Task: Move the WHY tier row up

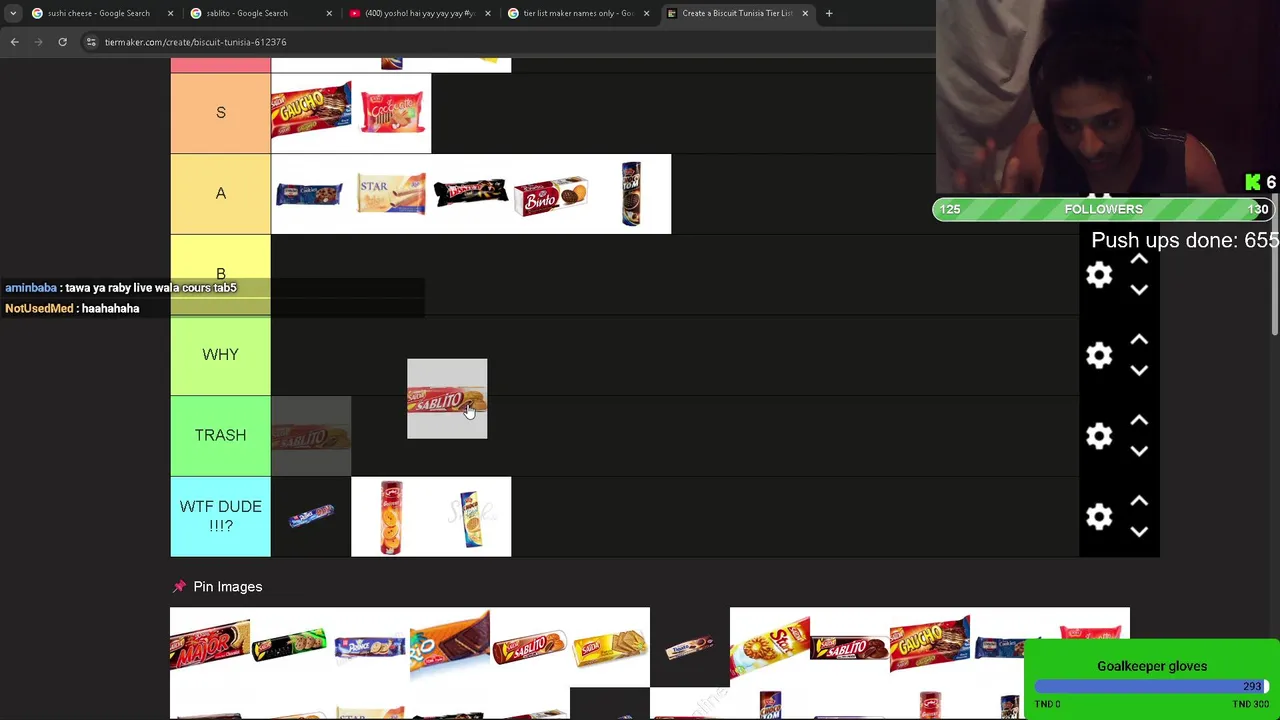Action: coord(1139,340)
